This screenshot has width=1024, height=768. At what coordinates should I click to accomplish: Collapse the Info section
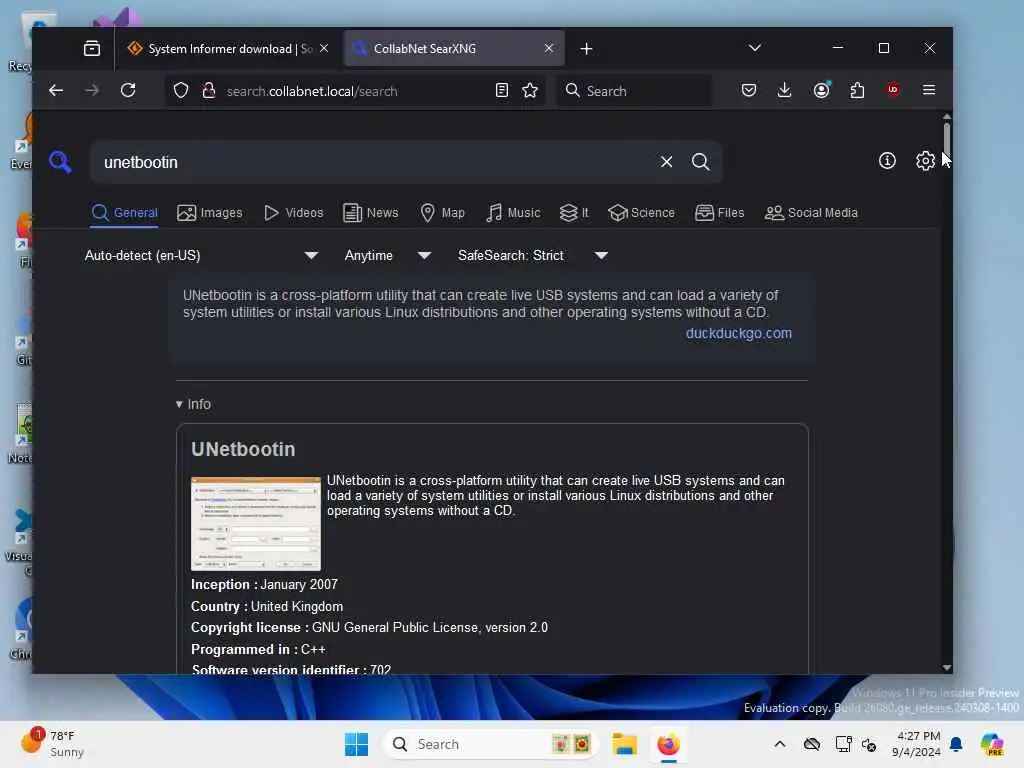193,404
